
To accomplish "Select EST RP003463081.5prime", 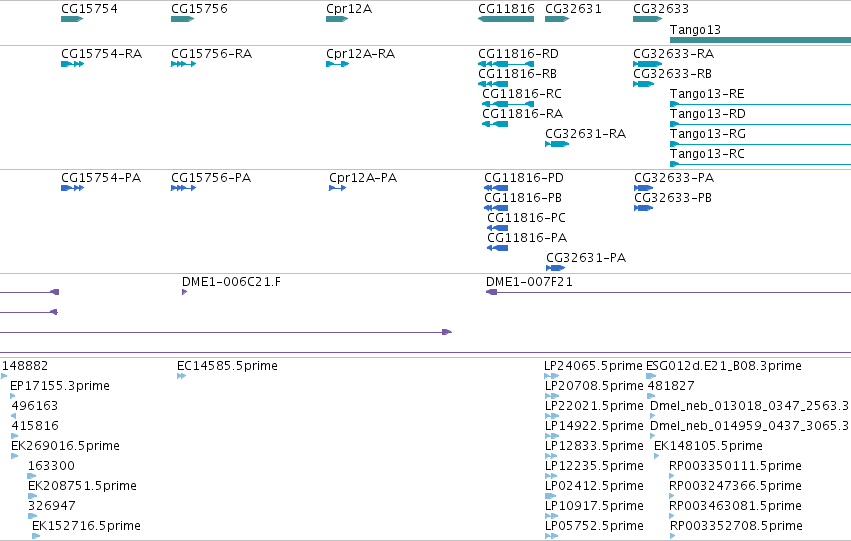I will coord(672,516).
